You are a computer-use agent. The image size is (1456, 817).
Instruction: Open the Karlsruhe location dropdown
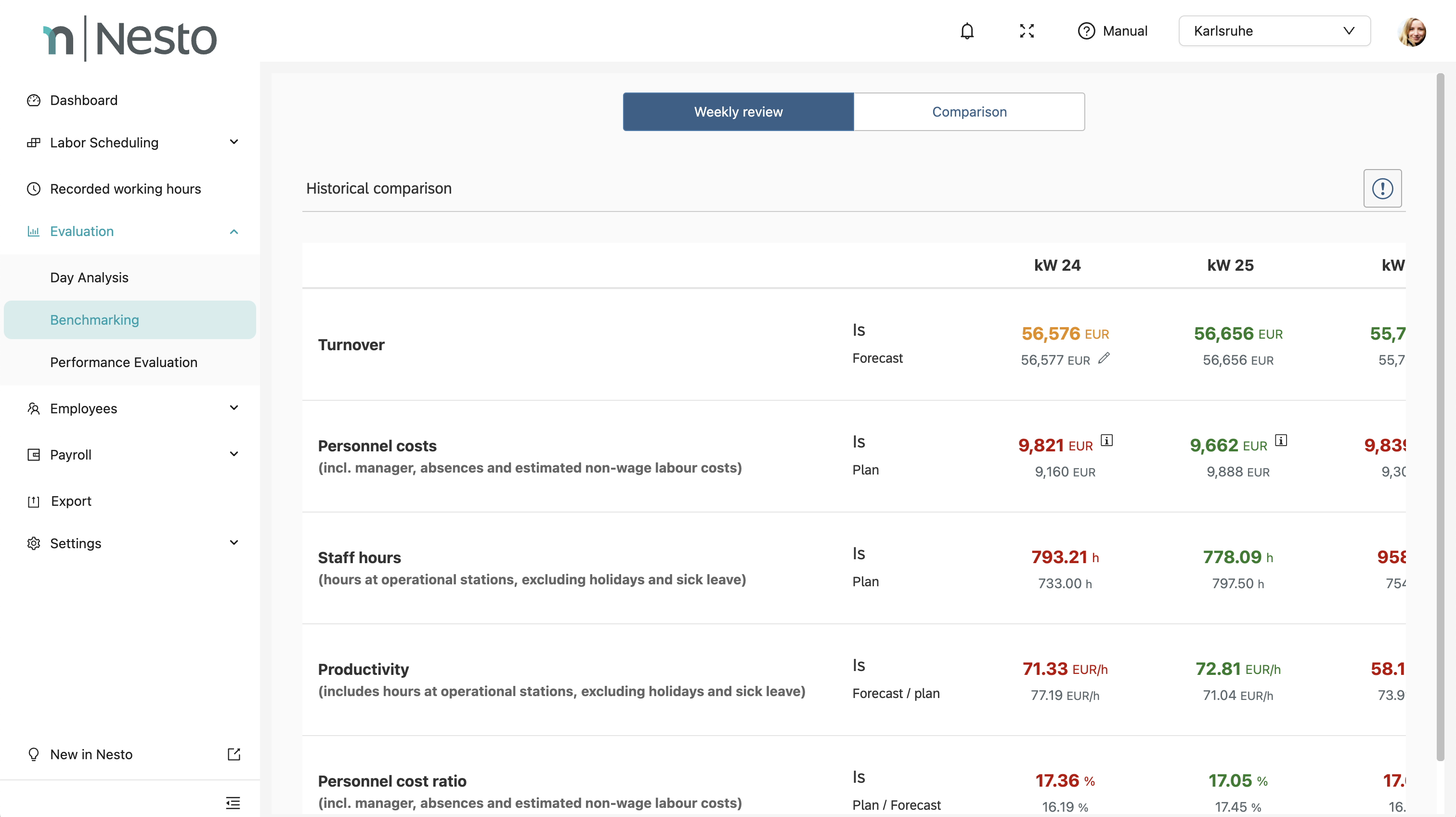pyautogui.click(x=1274, y=31)
